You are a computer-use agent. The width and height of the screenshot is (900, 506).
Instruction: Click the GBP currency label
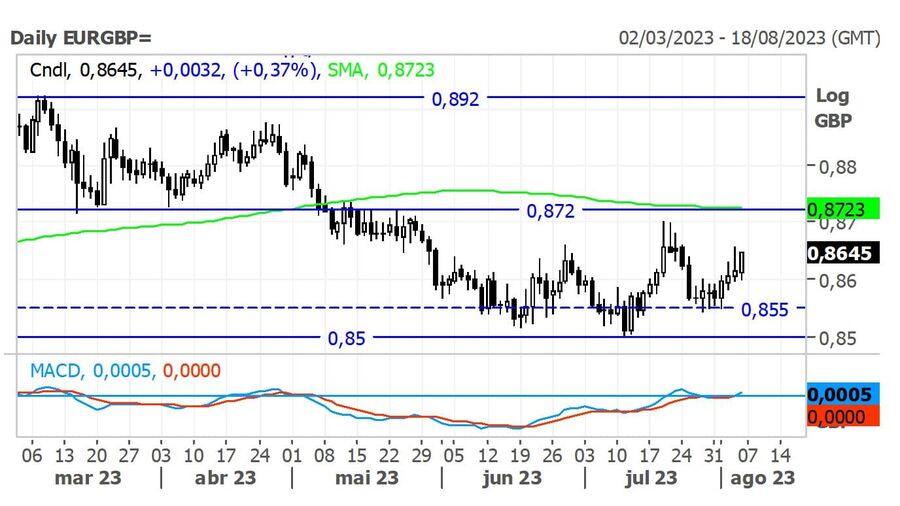[832, 120]
